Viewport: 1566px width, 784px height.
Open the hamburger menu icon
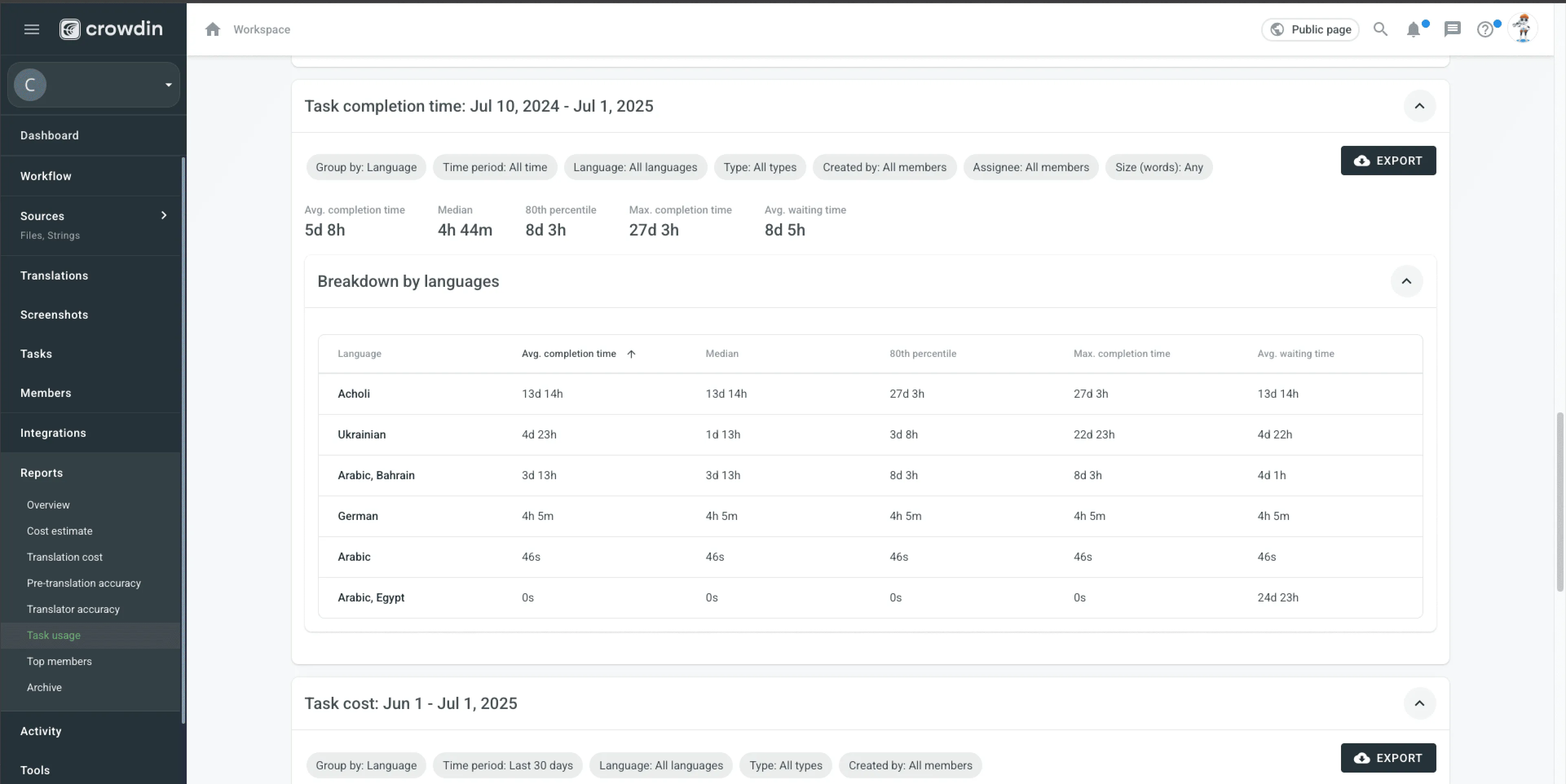click(32, 29)
